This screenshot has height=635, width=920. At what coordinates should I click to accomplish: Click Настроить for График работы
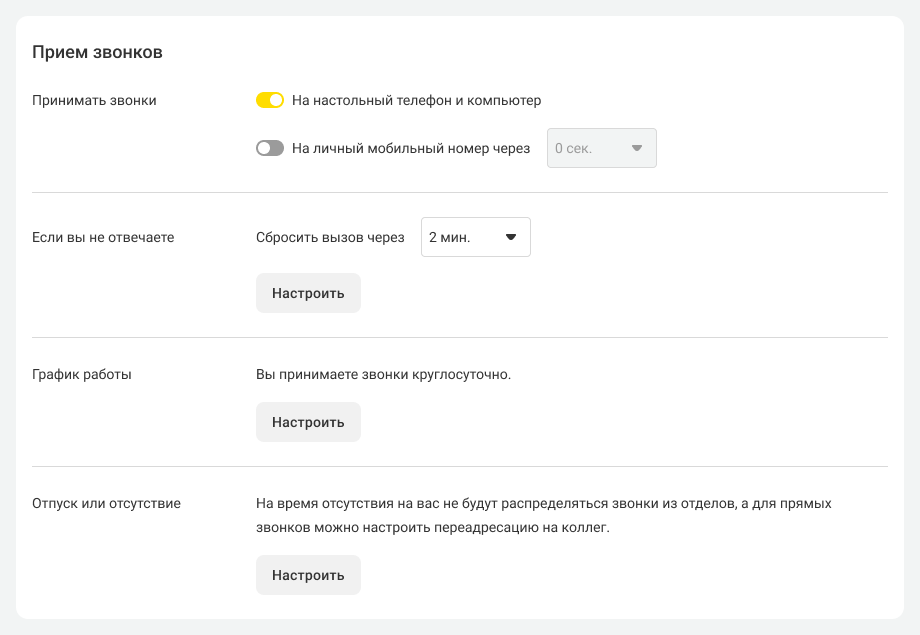tap(308, 422)
